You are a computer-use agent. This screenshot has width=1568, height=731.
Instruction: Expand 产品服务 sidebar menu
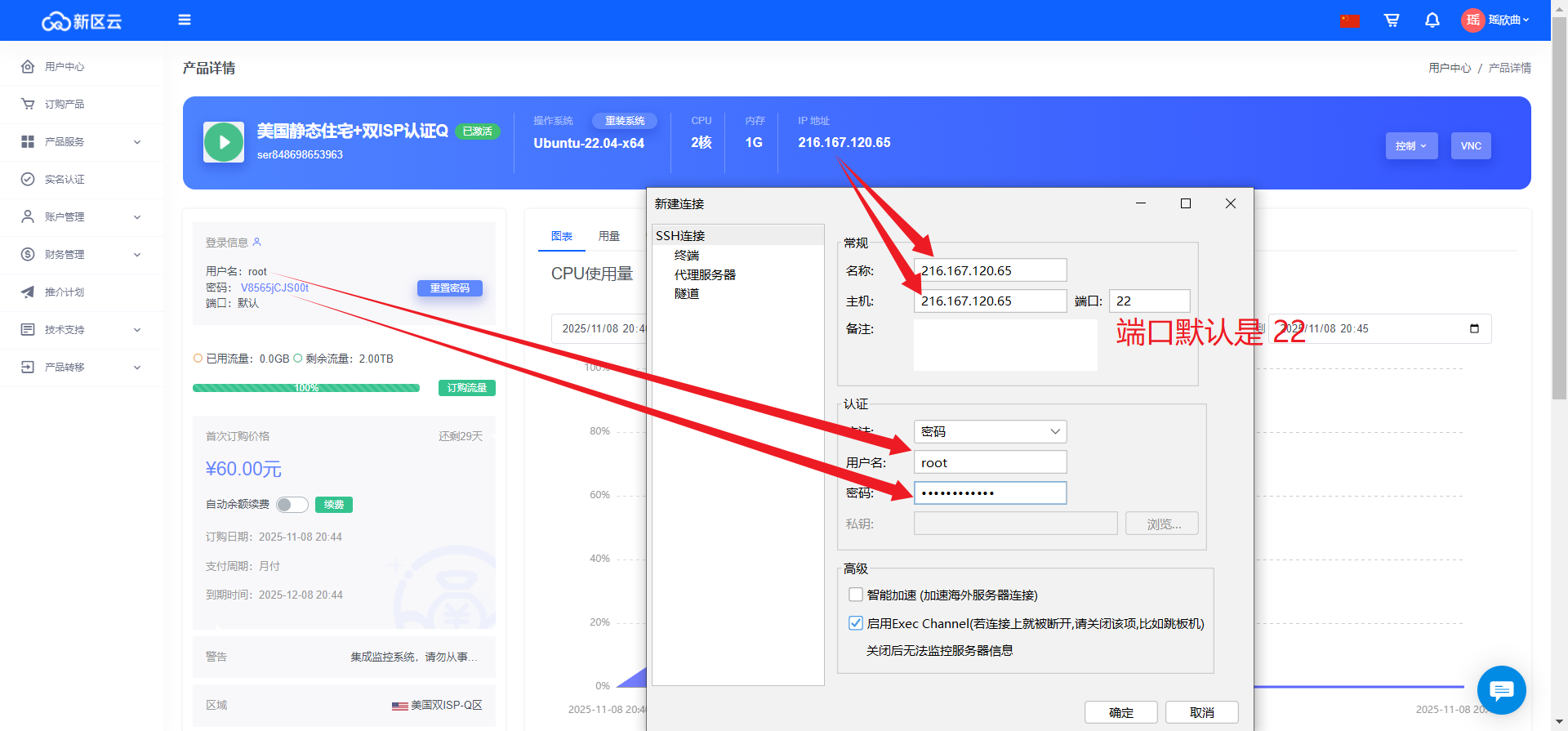[x=82, y=142]
